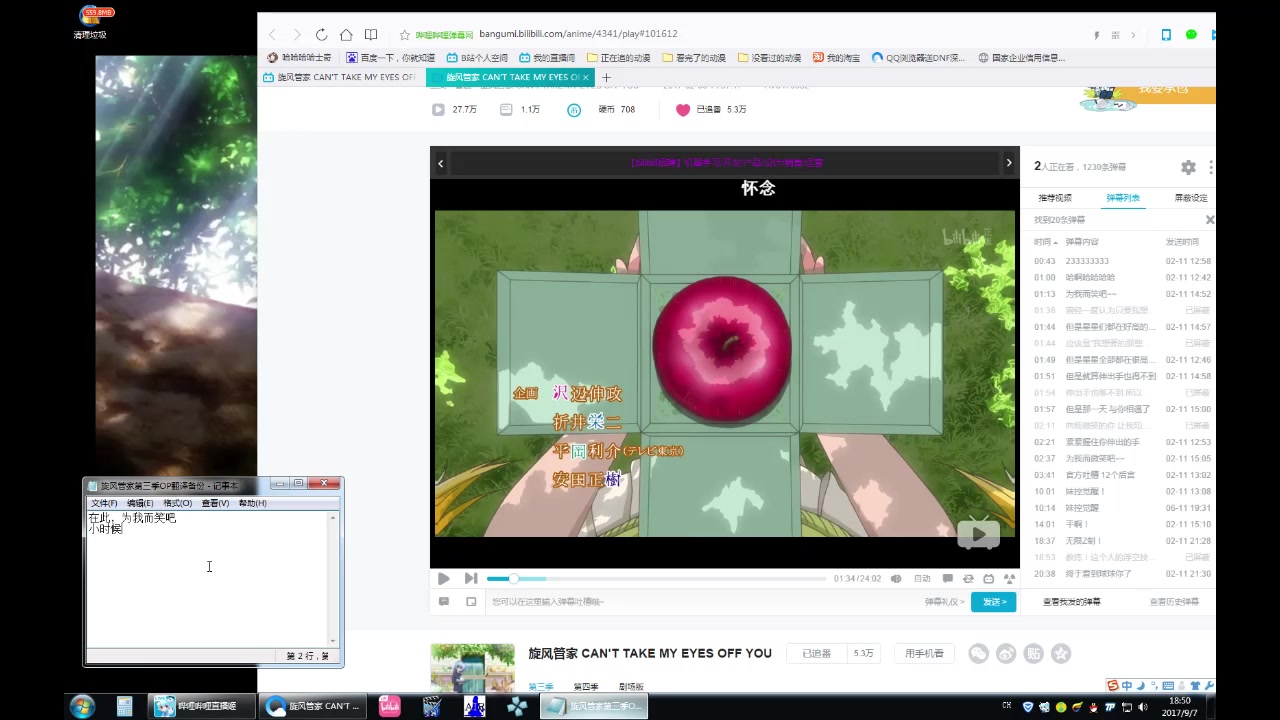The image size is (1280, 720).
Task: Open Notepad 文件(F) menu
Action: pos(104,503)
